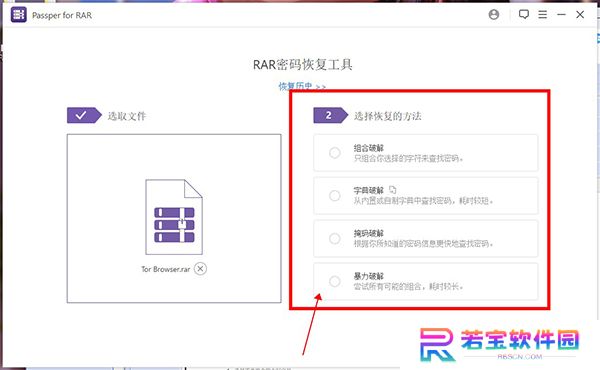
Task: Select the 暴力破解 radio button
Action: click(x=335, y=281)
